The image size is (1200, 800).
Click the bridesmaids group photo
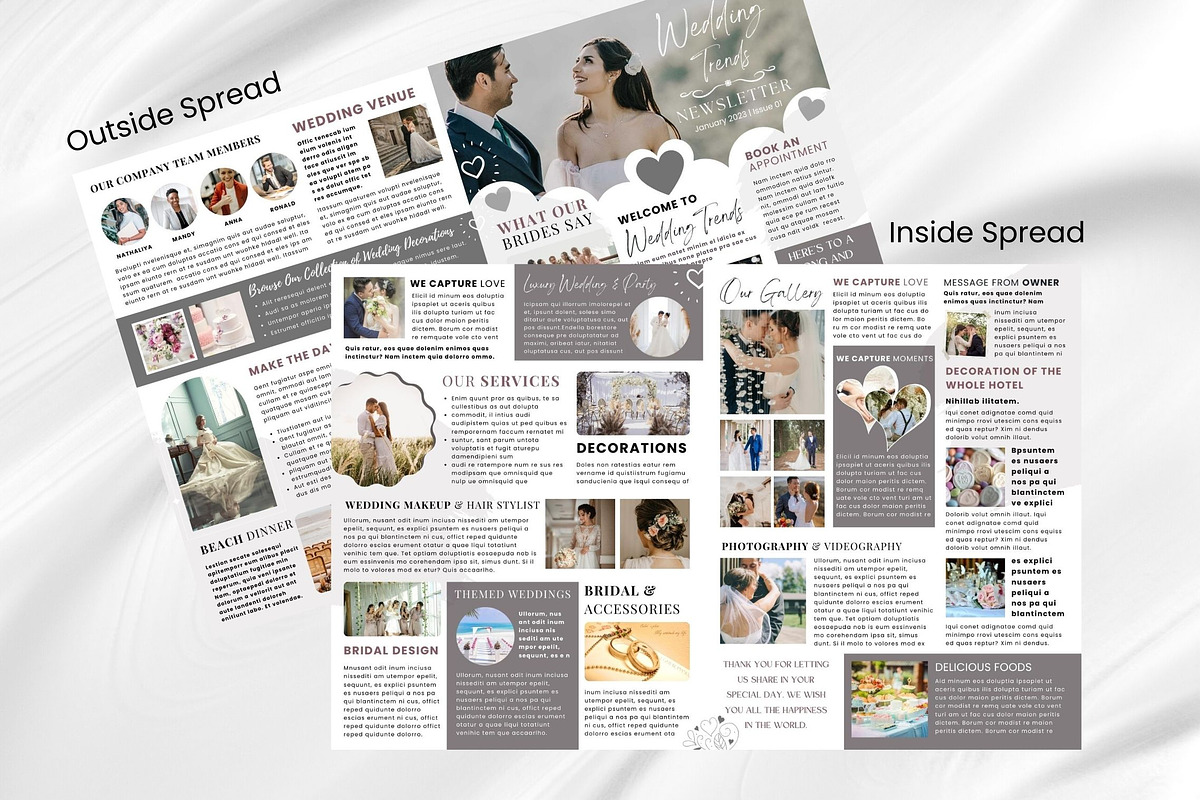(x=391, y=610)
